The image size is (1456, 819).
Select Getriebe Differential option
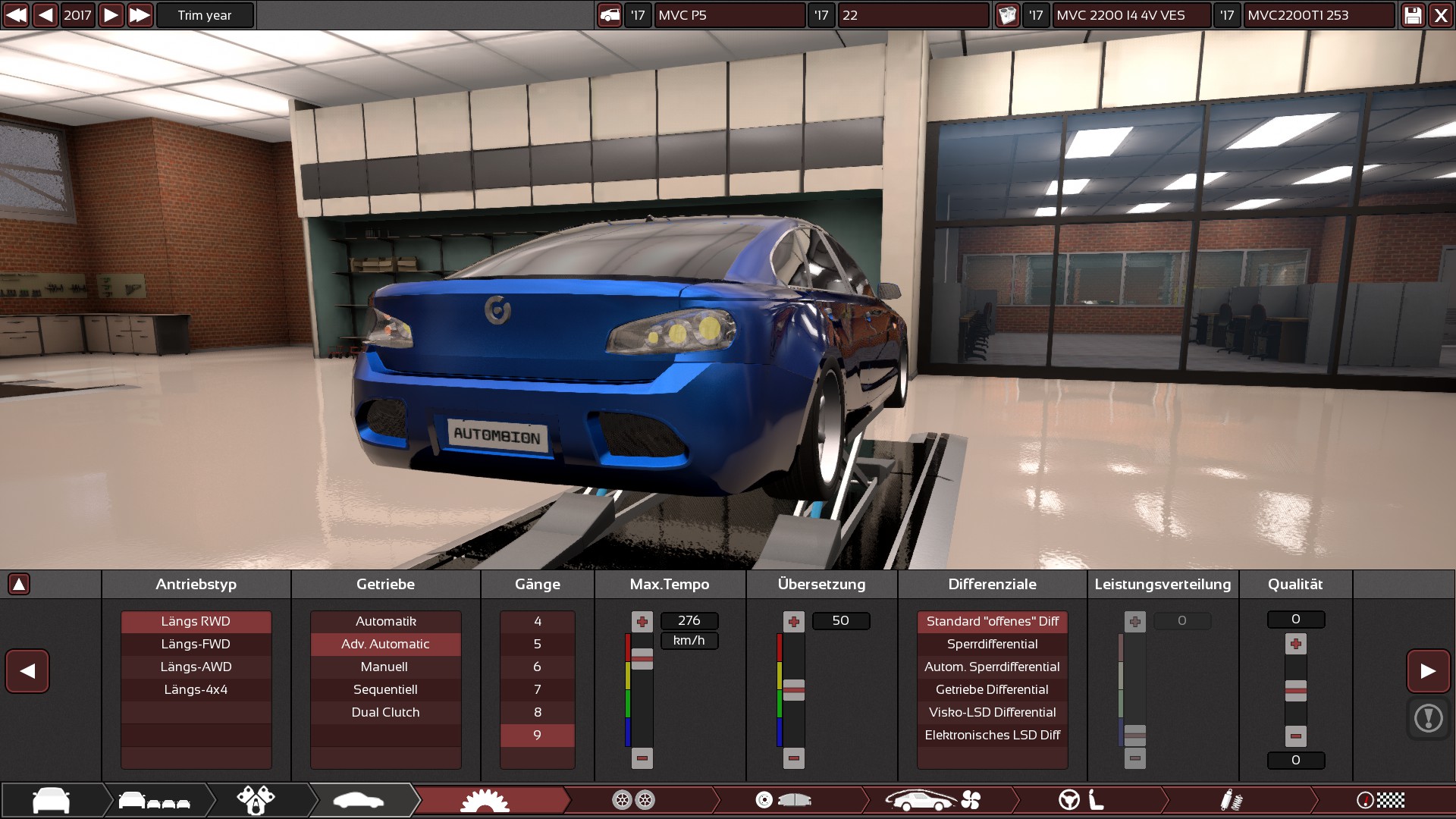(x=993, y=690)
